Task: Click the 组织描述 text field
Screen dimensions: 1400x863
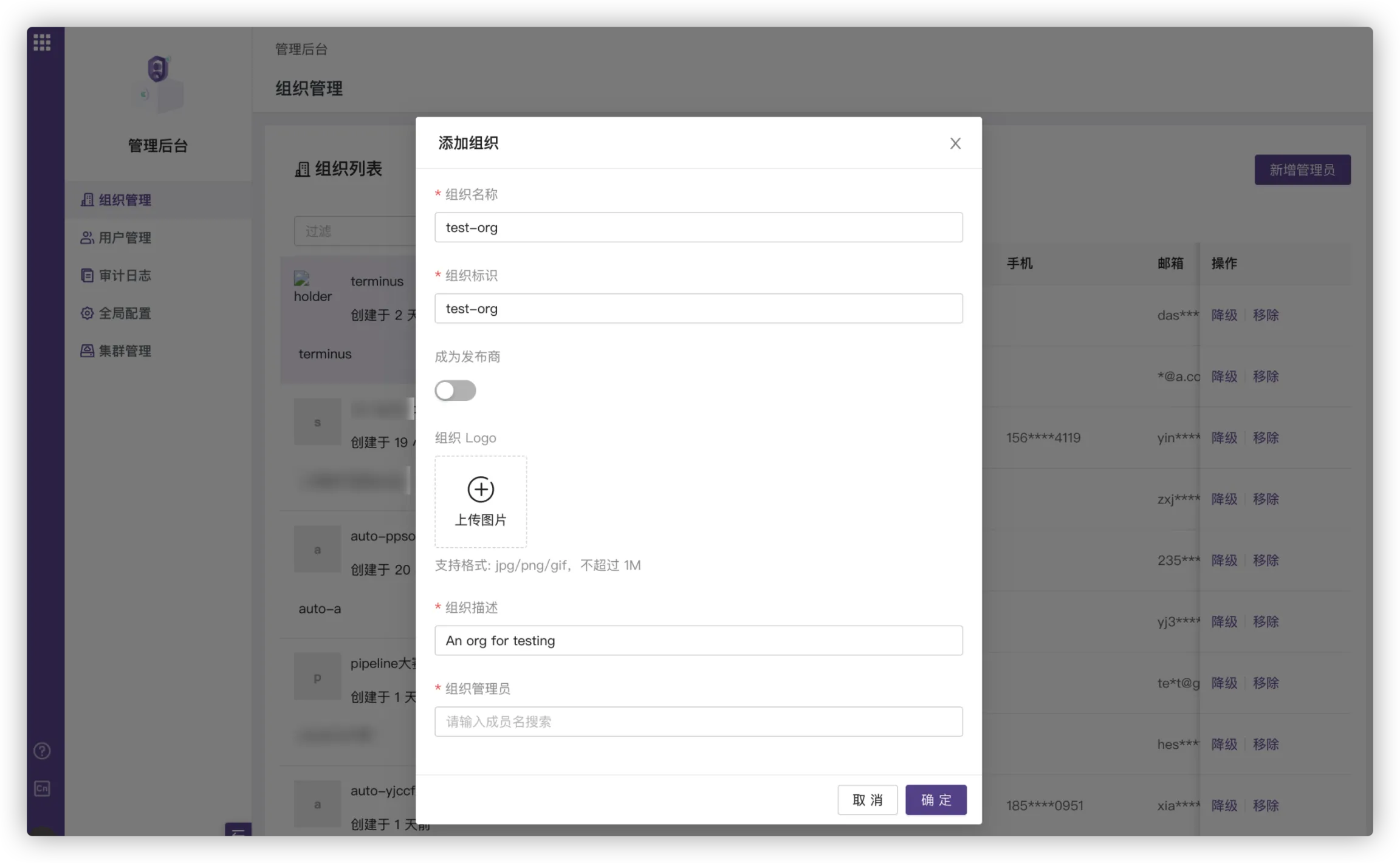Action: 698,641
